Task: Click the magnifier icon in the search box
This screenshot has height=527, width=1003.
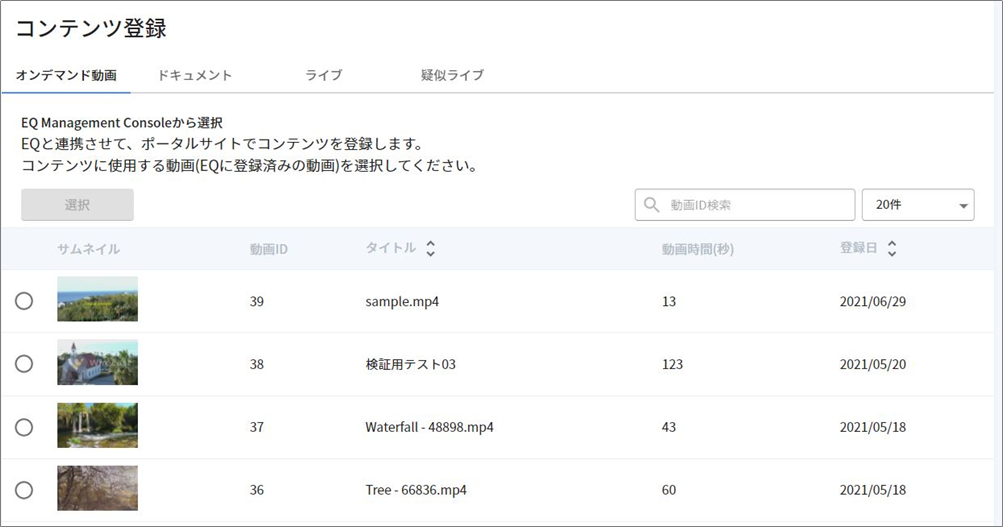Action: tap(651, 205)
